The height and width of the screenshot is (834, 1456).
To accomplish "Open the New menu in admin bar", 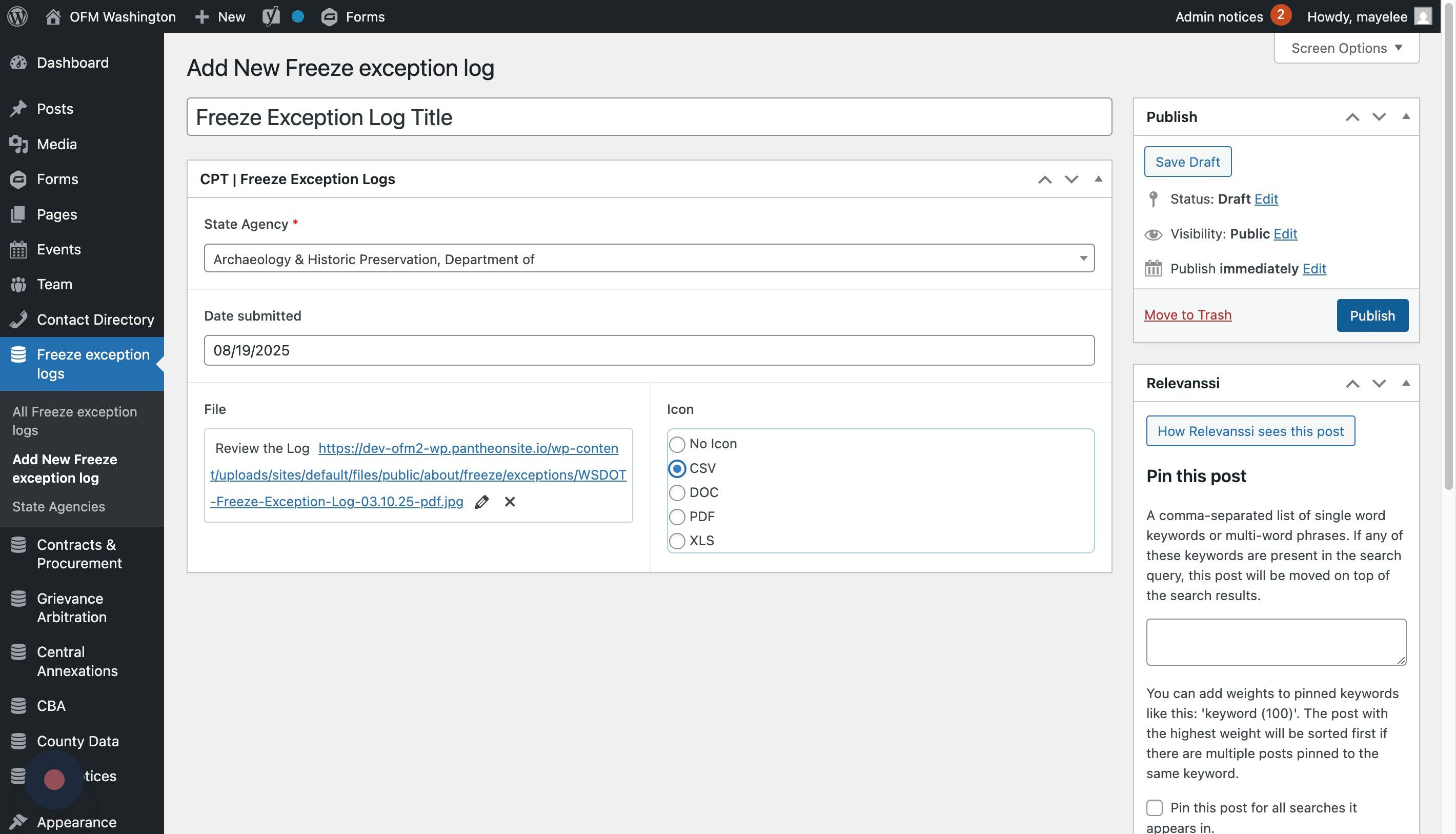I will coord(220,16).
